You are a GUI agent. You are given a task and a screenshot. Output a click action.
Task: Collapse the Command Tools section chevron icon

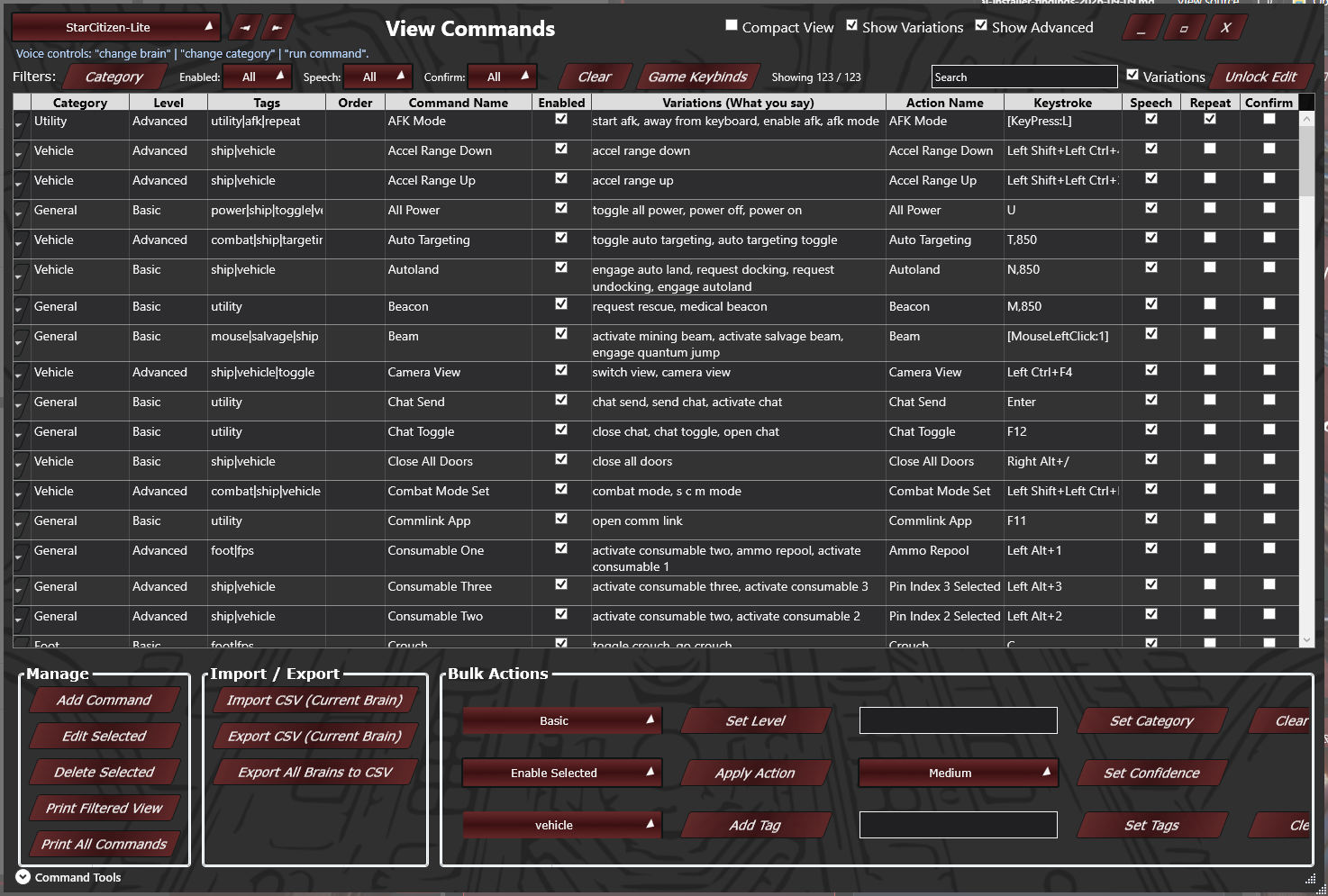23,877
